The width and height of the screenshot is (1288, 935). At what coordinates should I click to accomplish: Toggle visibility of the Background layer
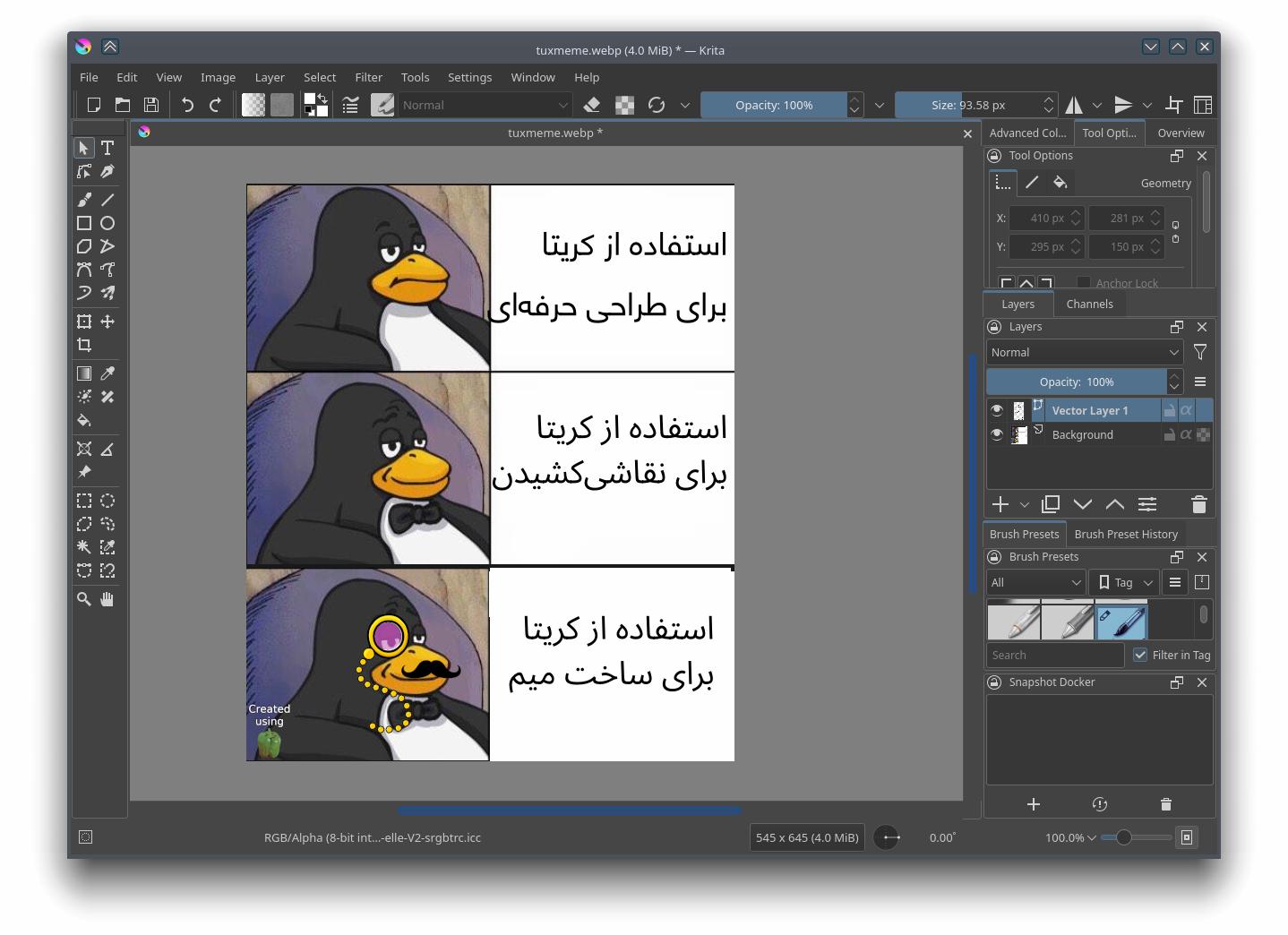(x=997, y=434)
